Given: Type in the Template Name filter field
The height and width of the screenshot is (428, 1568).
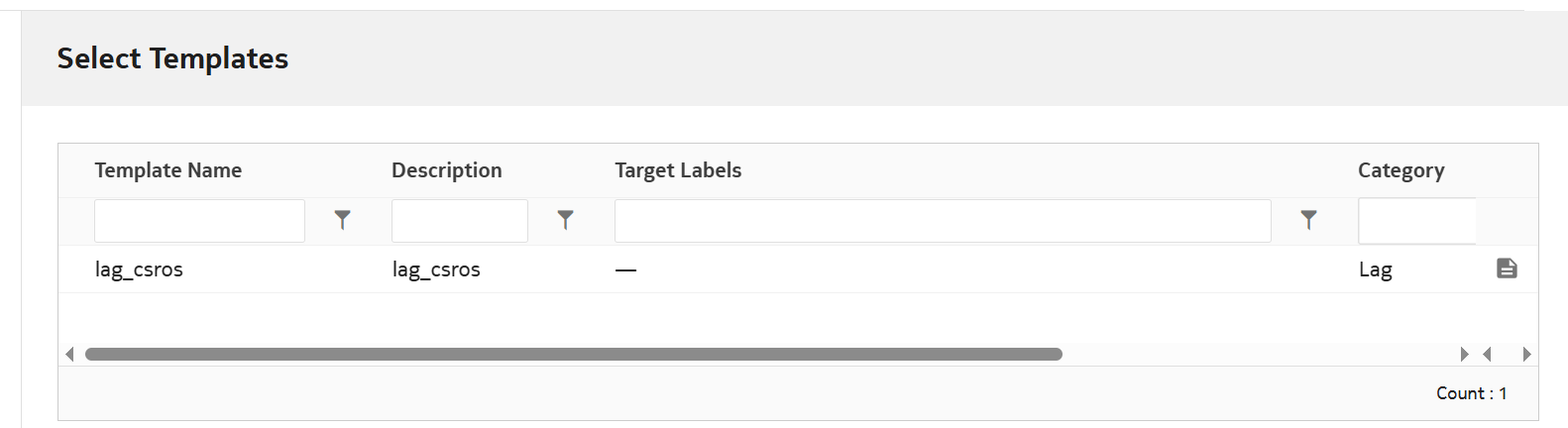Looking at the screenshot, I should tap(199, 221).
